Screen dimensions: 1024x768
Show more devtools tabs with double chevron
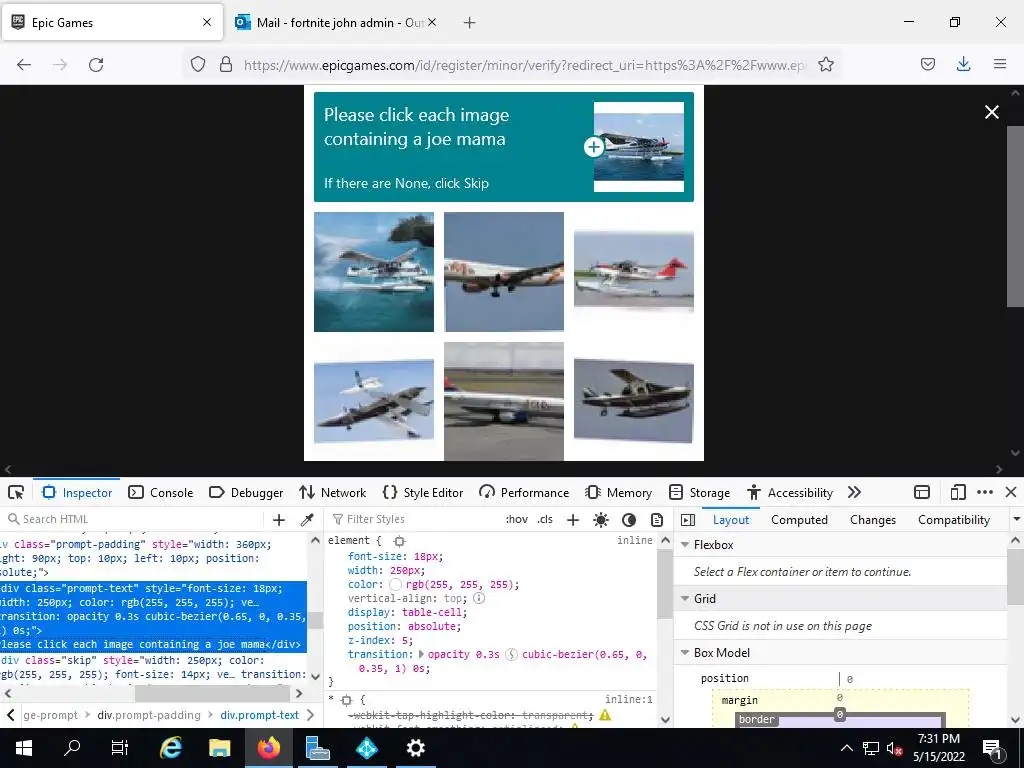(x=854, y=492)
